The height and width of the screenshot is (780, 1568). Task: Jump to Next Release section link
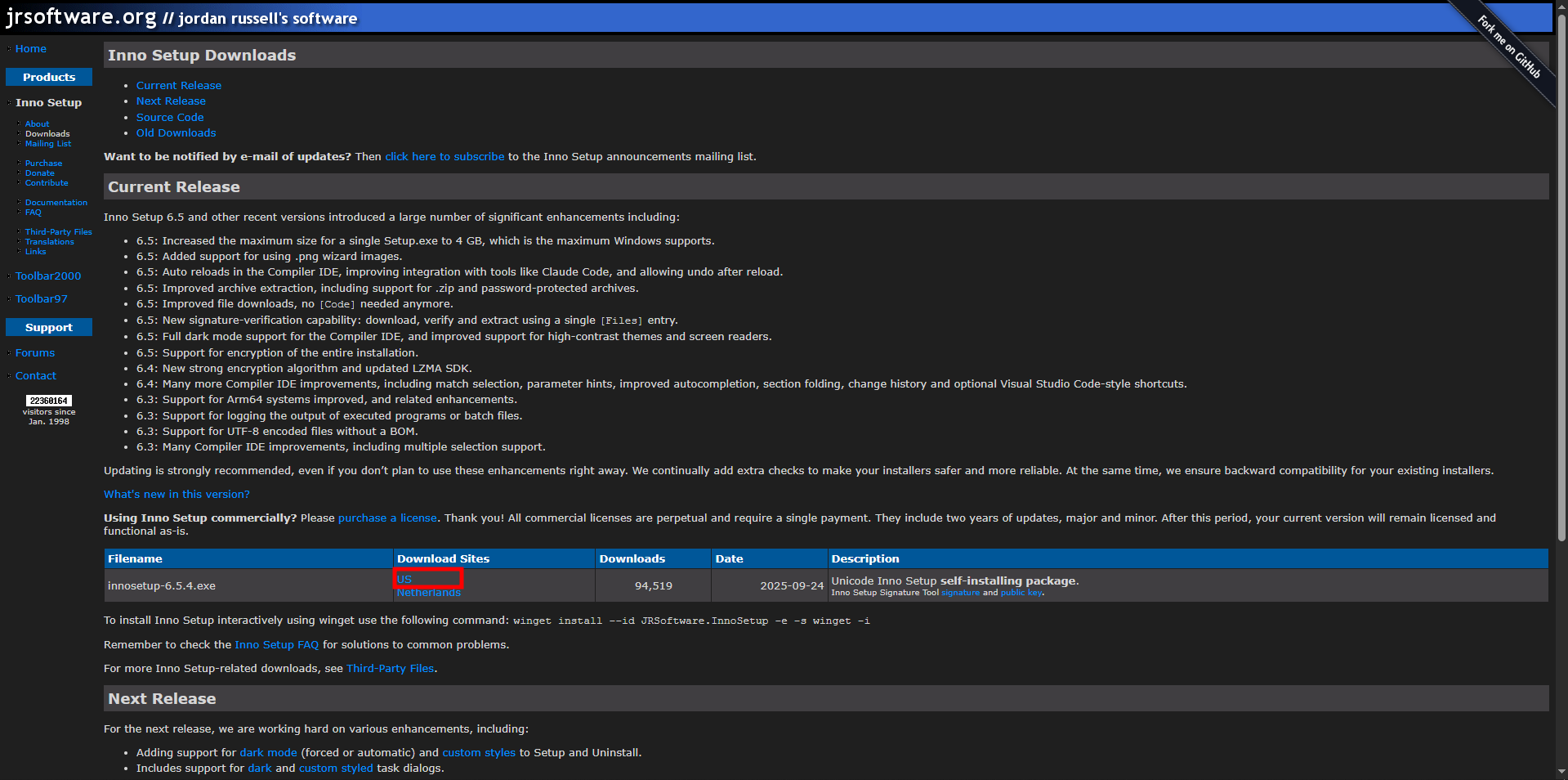pos(171,101)
